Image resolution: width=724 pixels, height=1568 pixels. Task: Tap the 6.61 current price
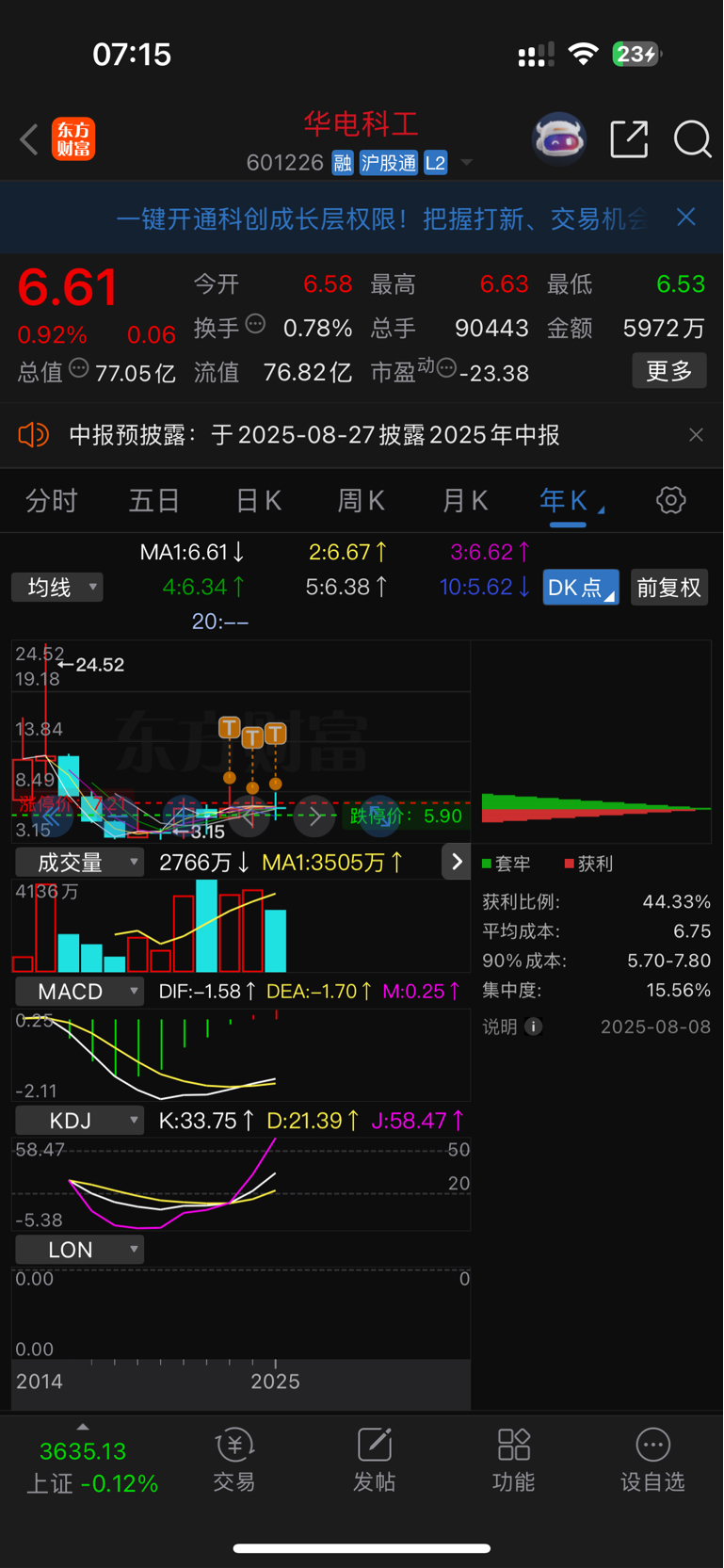[67, 286]
